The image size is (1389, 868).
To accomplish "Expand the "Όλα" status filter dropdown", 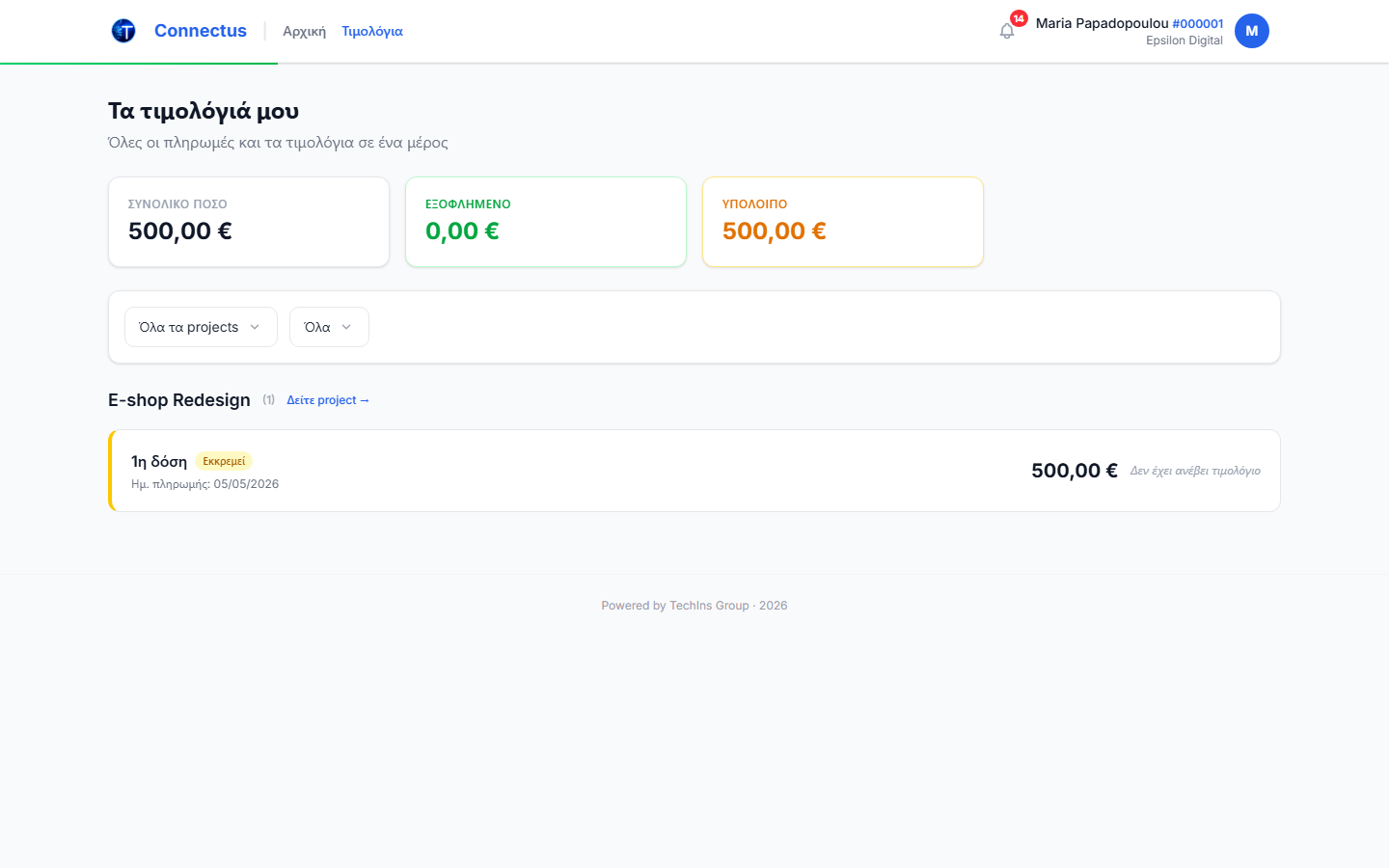I will pyautogui.click(x=329, y=327).
